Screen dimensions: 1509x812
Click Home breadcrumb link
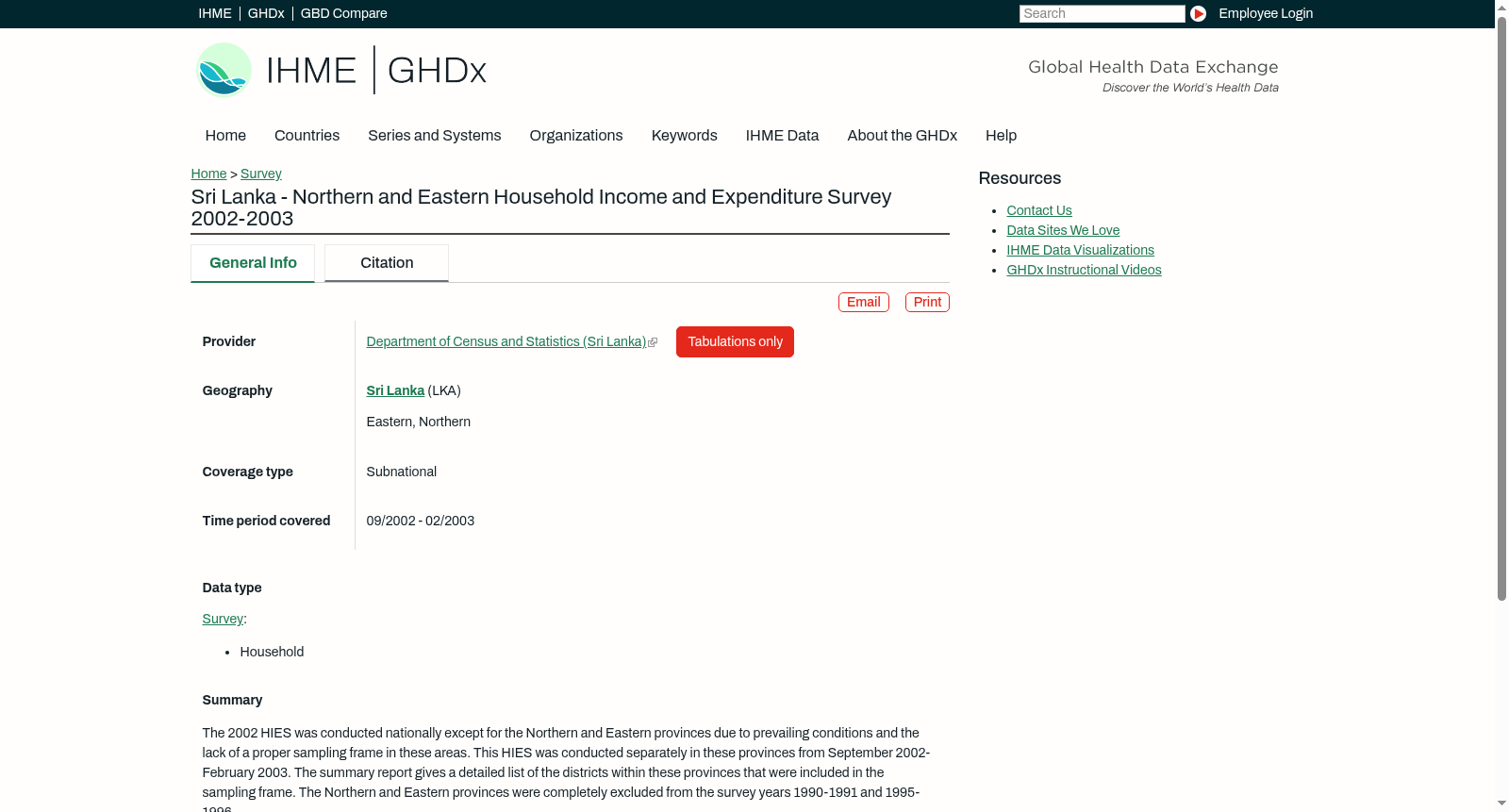pyautogui.click(x=208, y=174)
